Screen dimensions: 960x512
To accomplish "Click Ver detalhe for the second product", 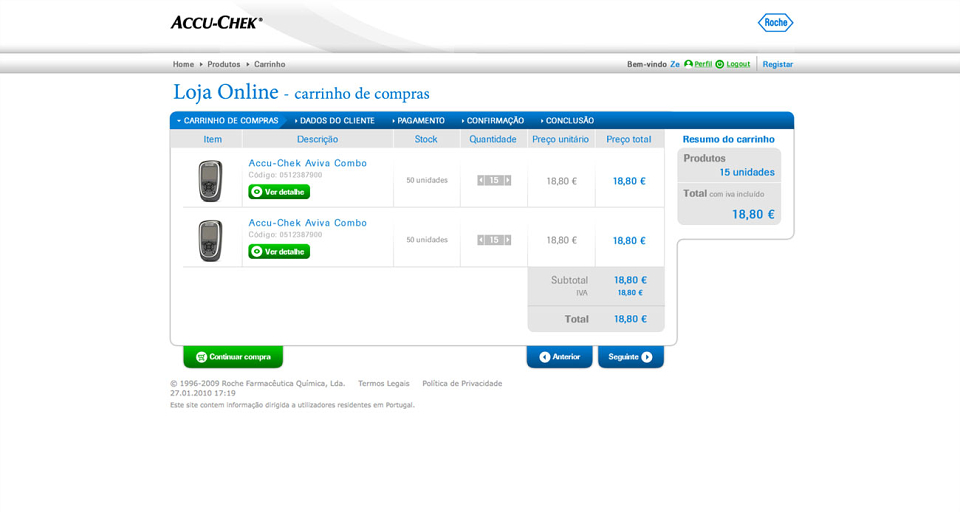I will (x=279, y=252).
